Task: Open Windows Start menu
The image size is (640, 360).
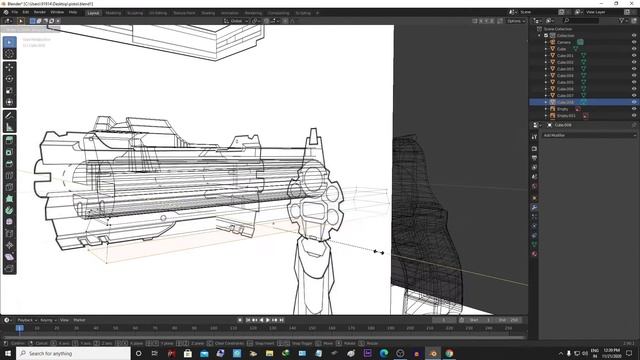Action: 8,353
